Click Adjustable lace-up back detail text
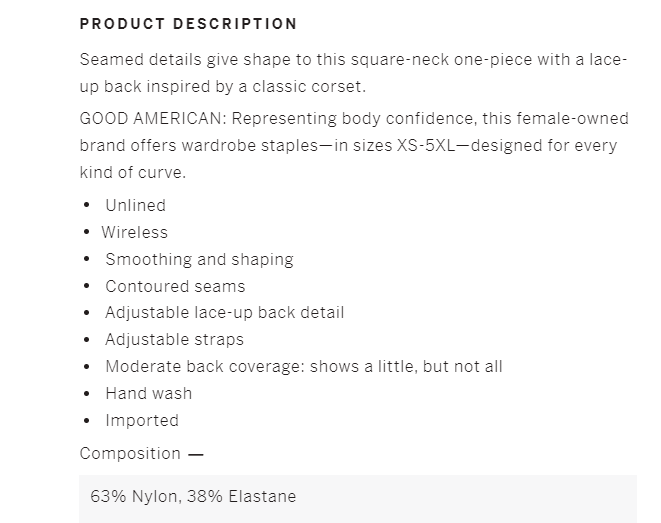Image resolution: width=661 pixels, height=523 pixels. (225, 313)
